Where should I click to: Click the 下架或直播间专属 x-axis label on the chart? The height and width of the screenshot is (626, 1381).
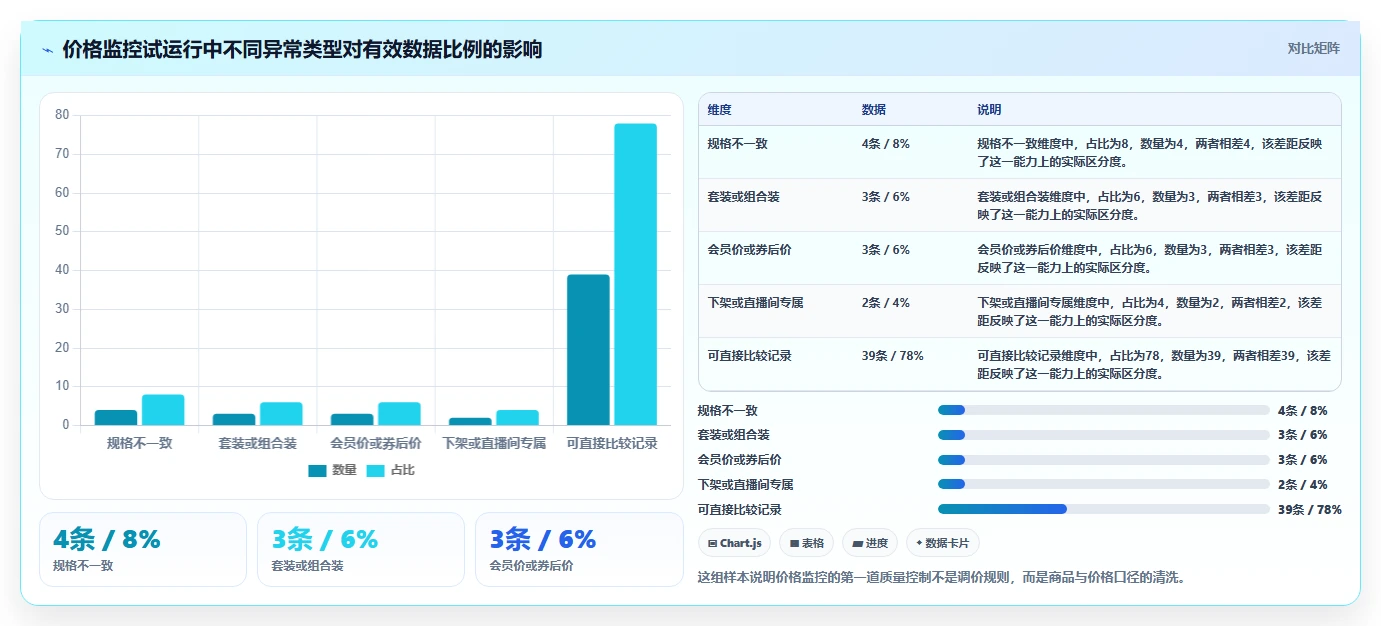494,443
